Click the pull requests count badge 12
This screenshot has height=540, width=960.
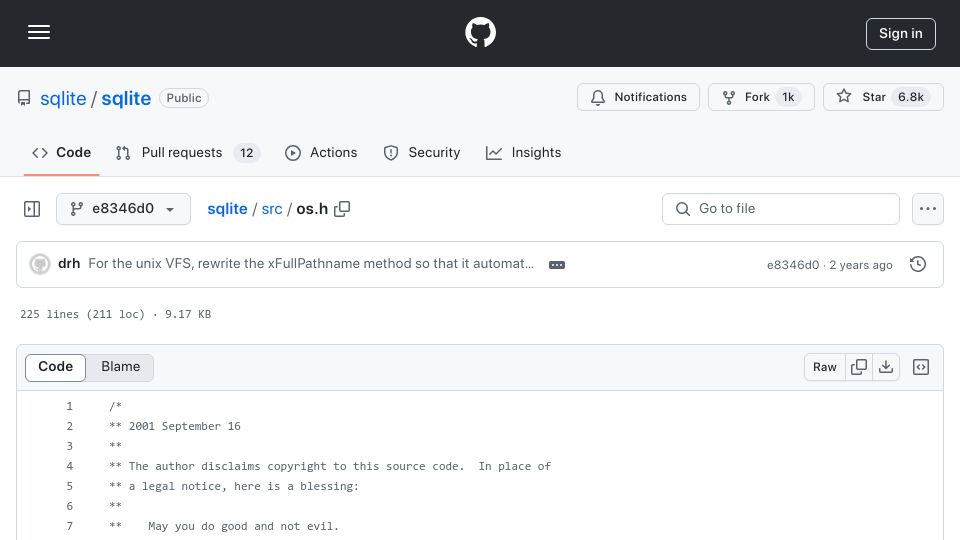(x=247, y=152)
